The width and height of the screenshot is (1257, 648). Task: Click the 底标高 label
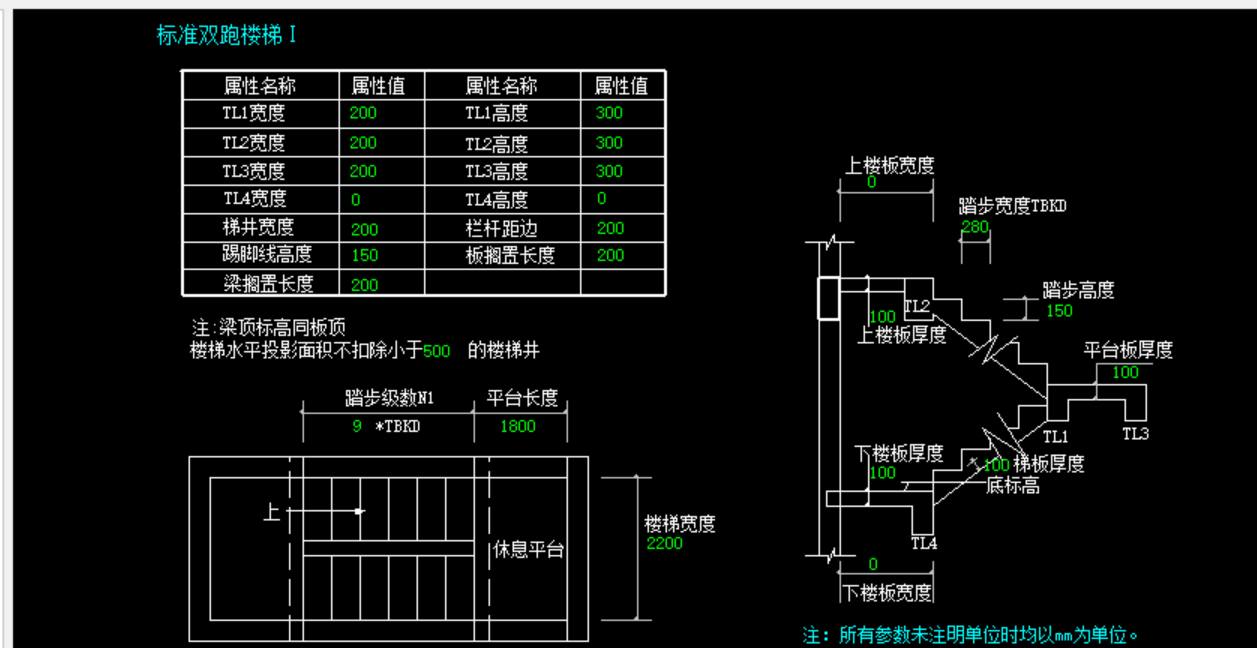1013,486
